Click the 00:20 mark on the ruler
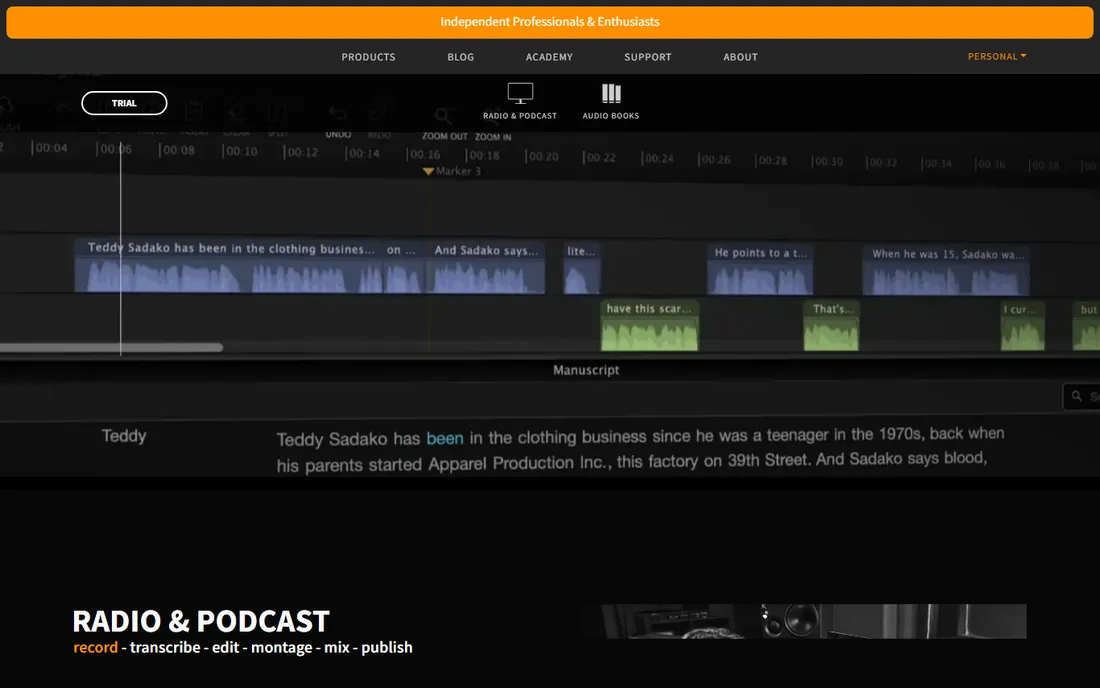The width and height of the screenshot is (1100, 688). (542, 156)
